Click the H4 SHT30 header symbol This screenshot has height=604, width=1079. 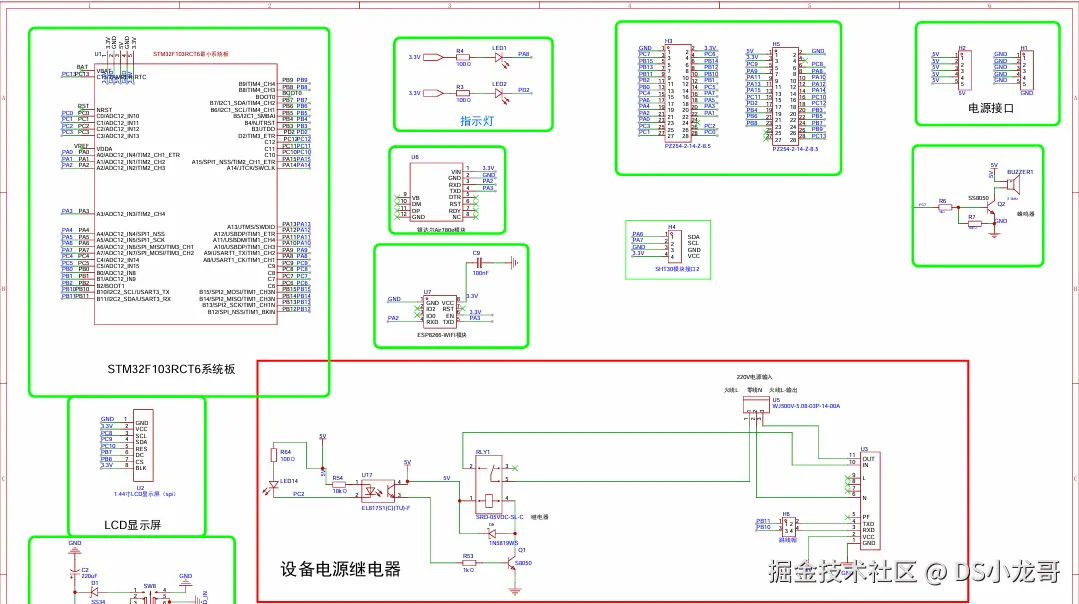pyautogui.click(x=674, y=246)
